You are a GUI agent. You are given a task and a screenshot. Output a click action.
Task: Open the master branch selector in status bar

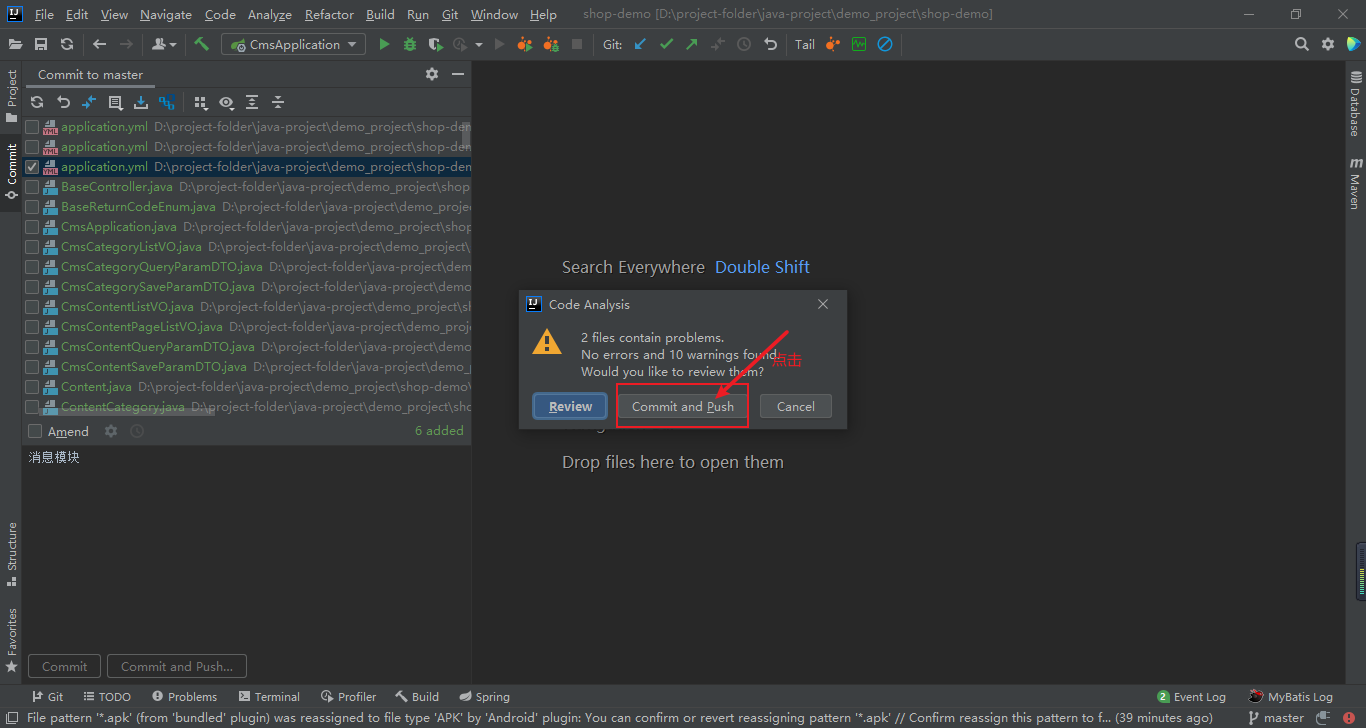[x=1276, y=718]
